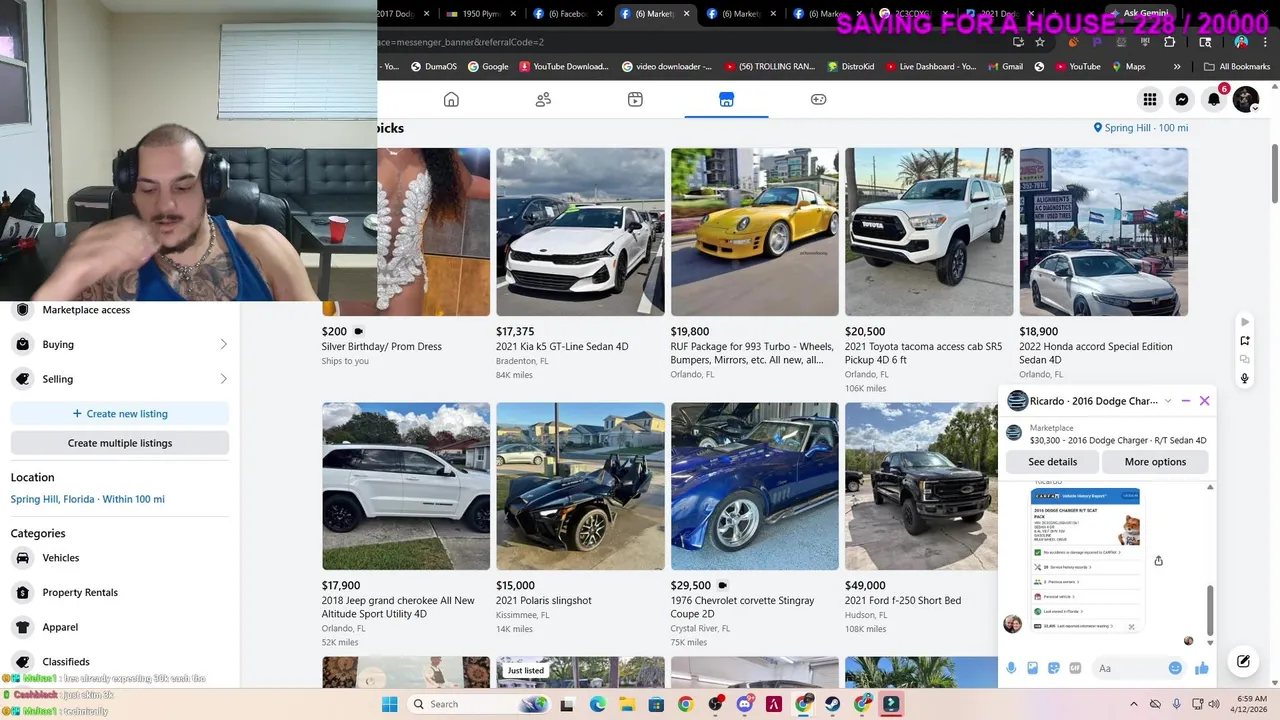Image resolution: width=1280 pixels, height=720 pixels.
Task: Open the emoji picker in message box
Action: click(1175, 668)
